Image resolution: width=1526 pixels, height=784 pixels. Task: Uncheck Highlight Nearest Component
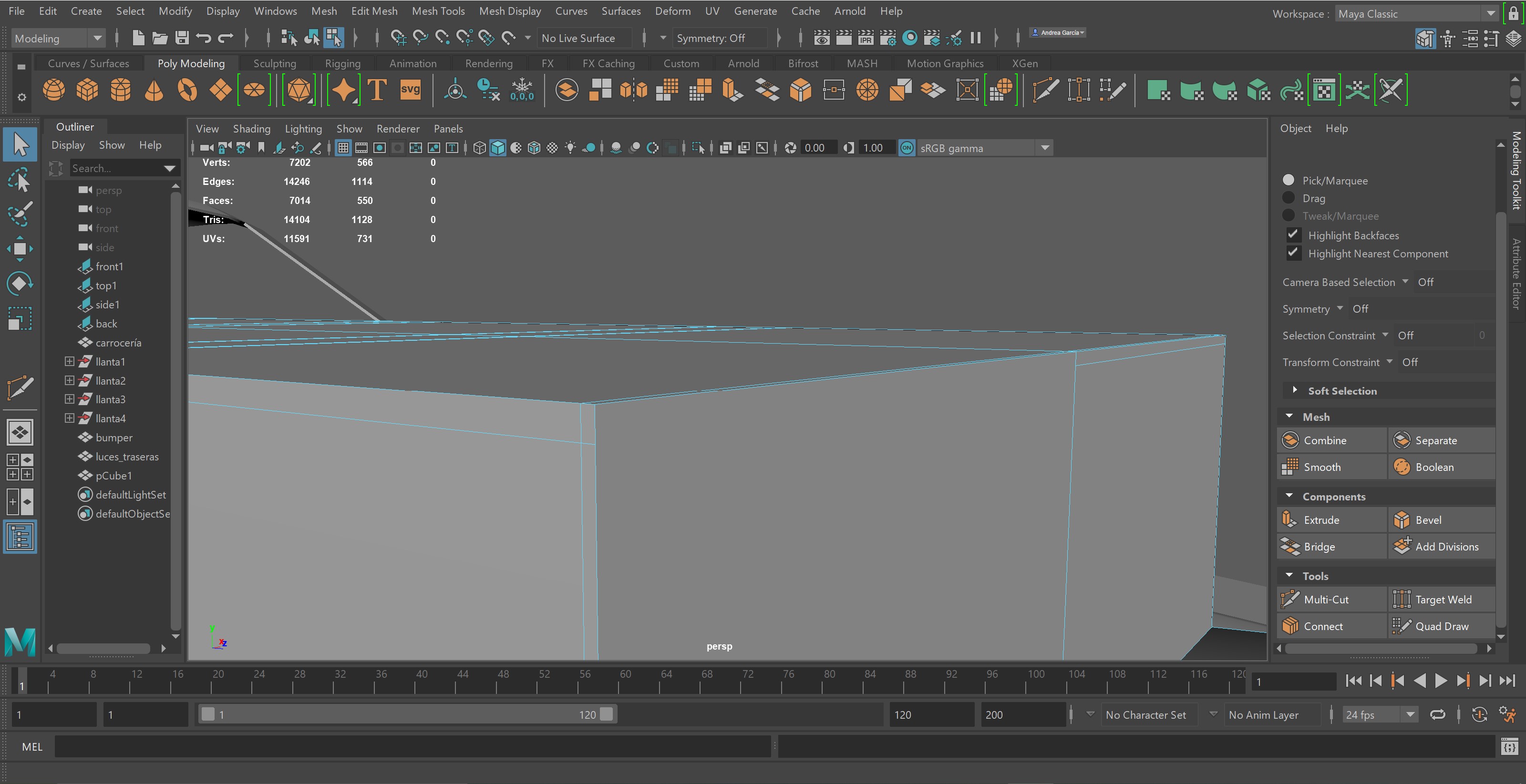(1293, 253)
